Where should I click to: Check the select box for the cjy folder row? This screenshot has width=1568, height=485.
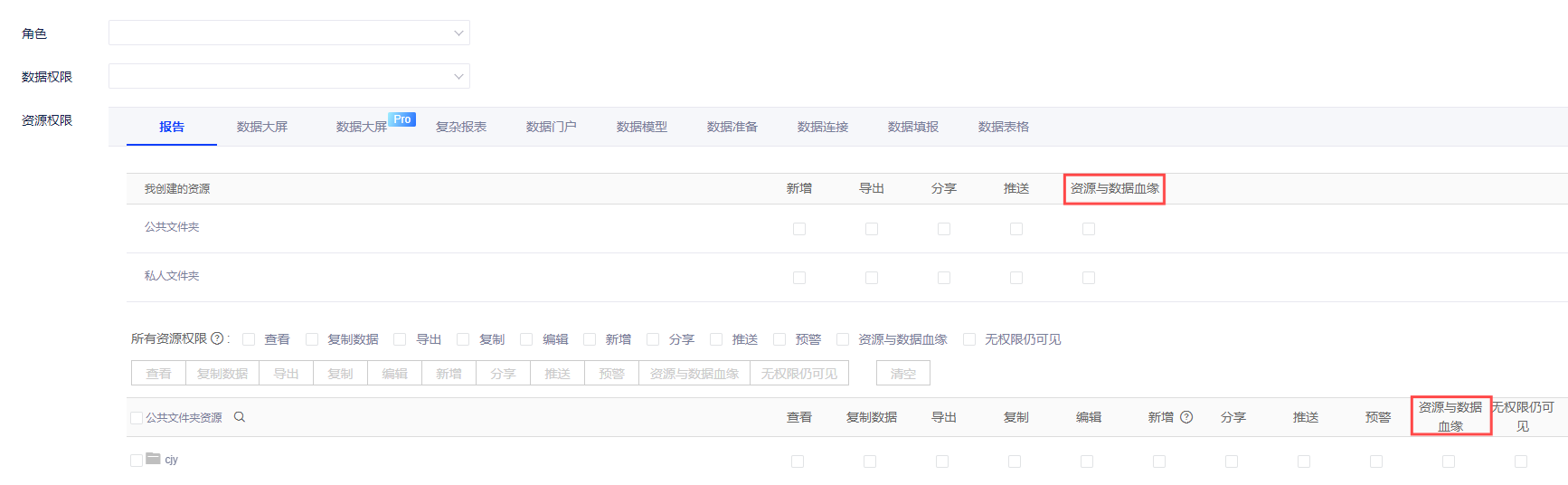(x=137, y=461)
